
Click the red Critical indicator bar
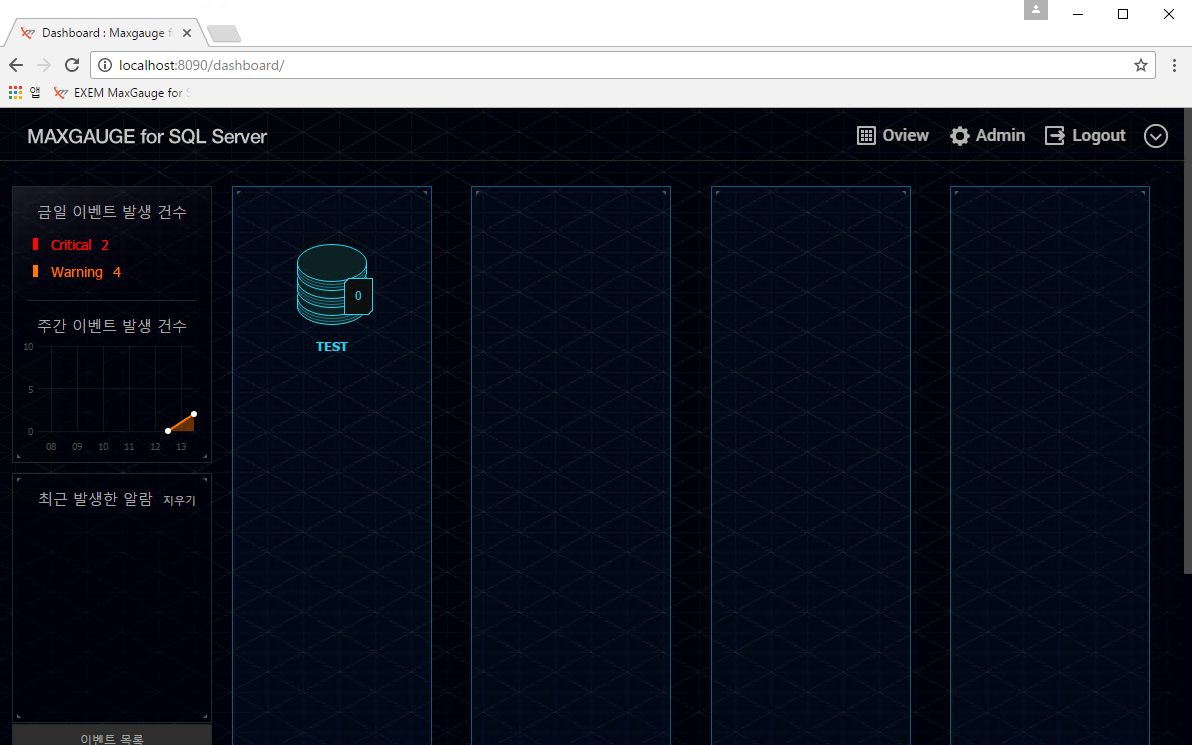(x=35, y=244)
